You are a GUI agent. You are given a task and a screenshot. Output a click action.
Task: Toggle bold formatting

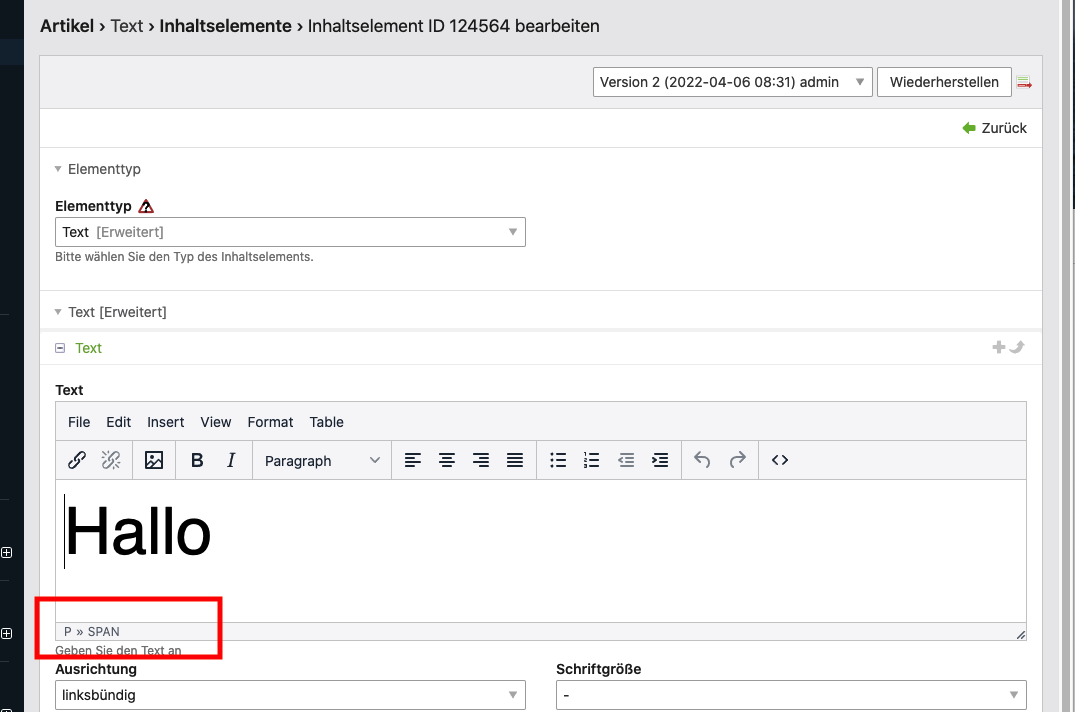[x=197, y=460]
